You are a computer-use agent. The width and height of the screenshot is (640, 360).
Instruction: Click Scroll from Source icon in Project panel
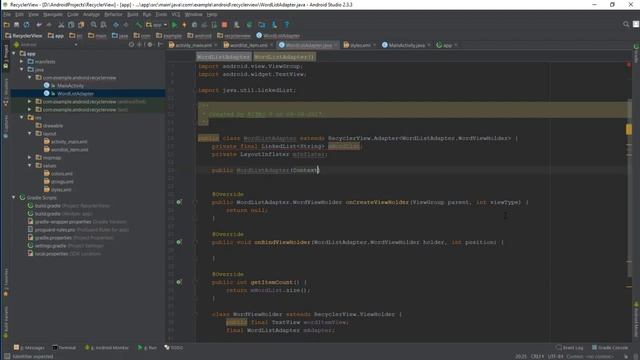click(x=131, y=44)
